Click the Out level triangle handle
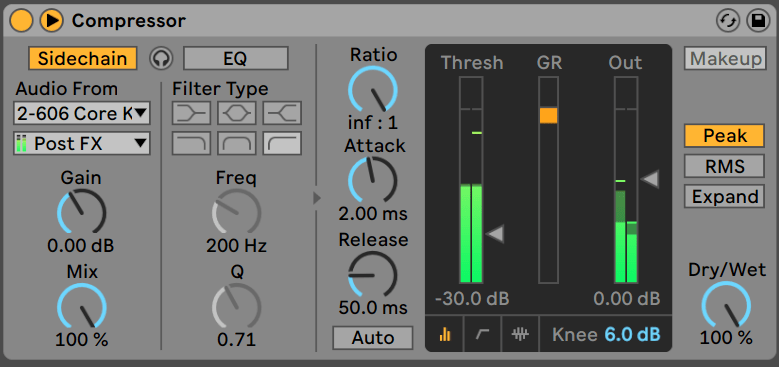 click(650, 179)
